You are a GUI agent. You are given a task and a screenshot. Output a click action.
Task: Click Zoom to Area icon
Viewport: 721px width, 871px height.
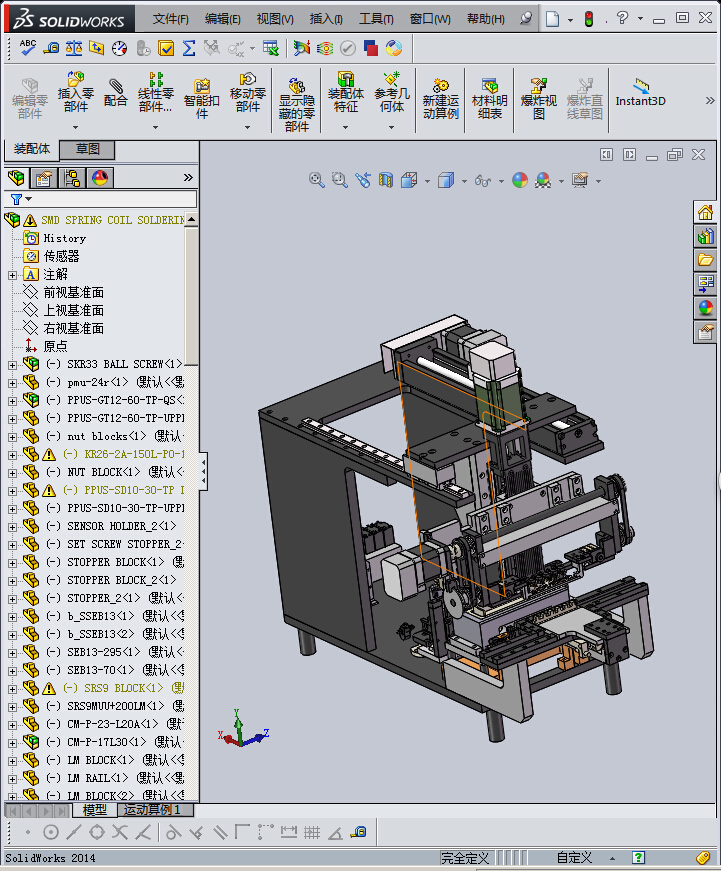coord(339,180)
